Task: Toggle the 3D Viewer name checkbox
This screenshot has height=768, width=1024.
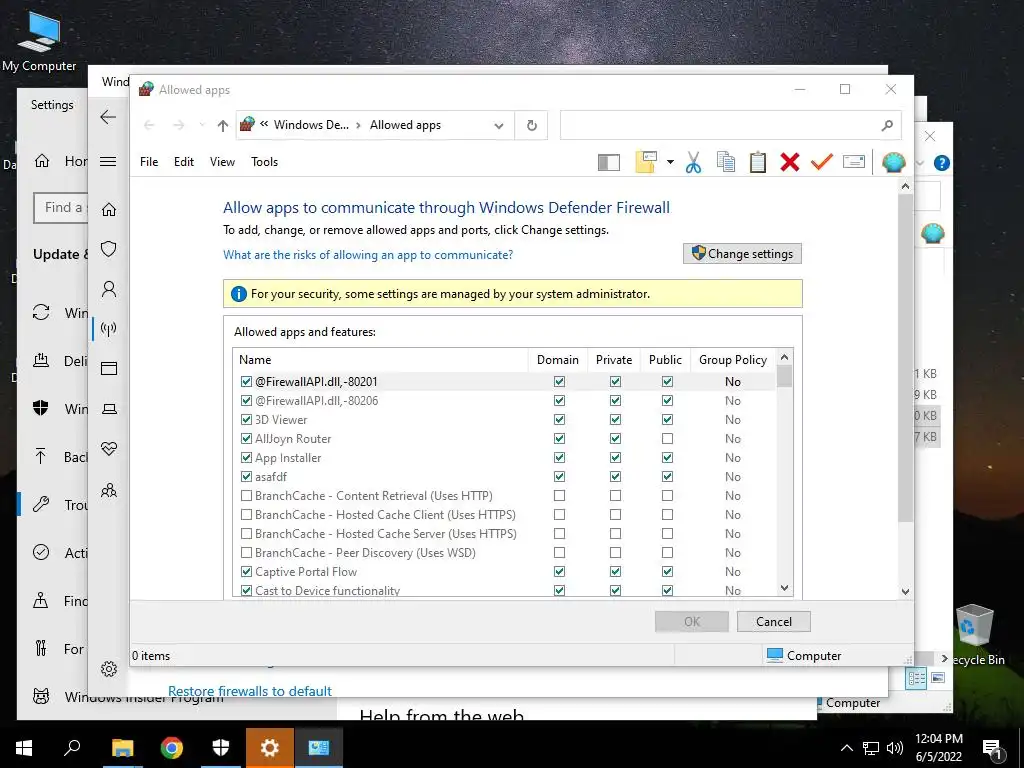Action: [x=246, y=419]
